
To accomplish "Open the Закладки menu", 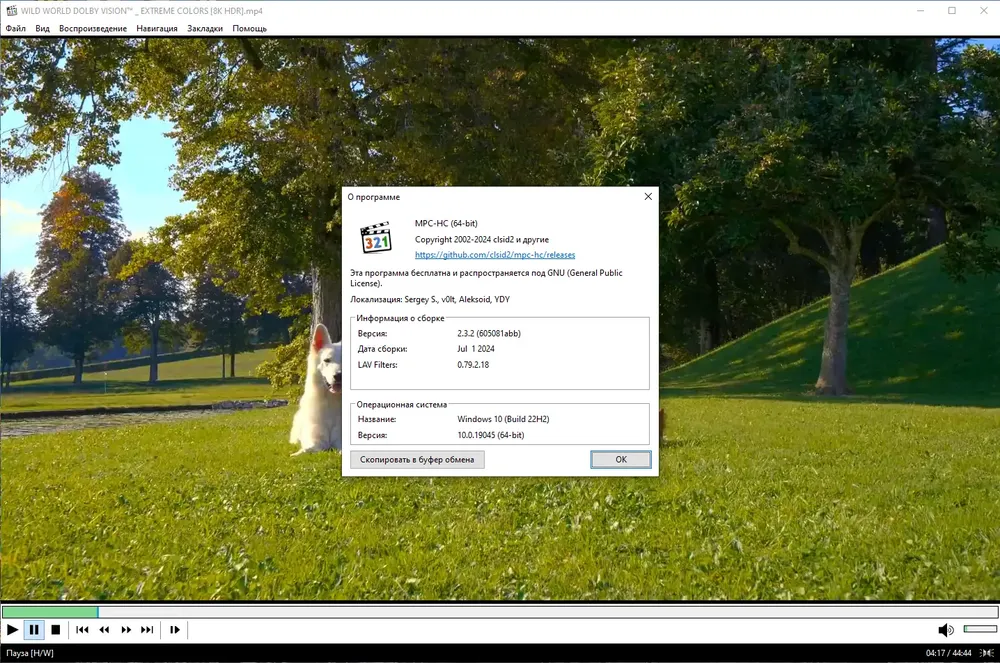I will tap(205, 29).
